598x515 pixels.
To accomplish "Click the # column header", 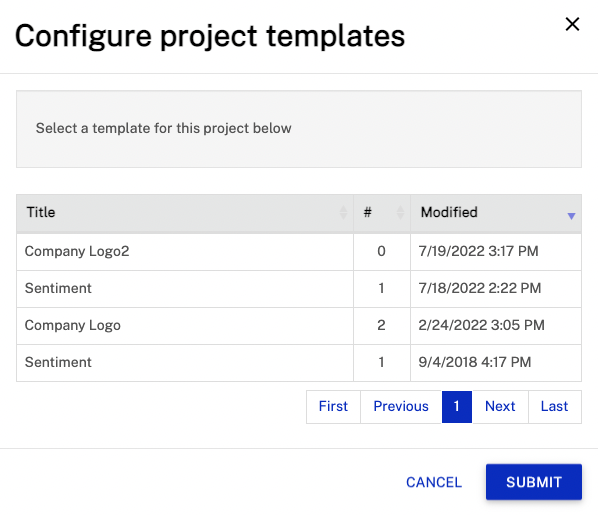I will click(382, 213).
